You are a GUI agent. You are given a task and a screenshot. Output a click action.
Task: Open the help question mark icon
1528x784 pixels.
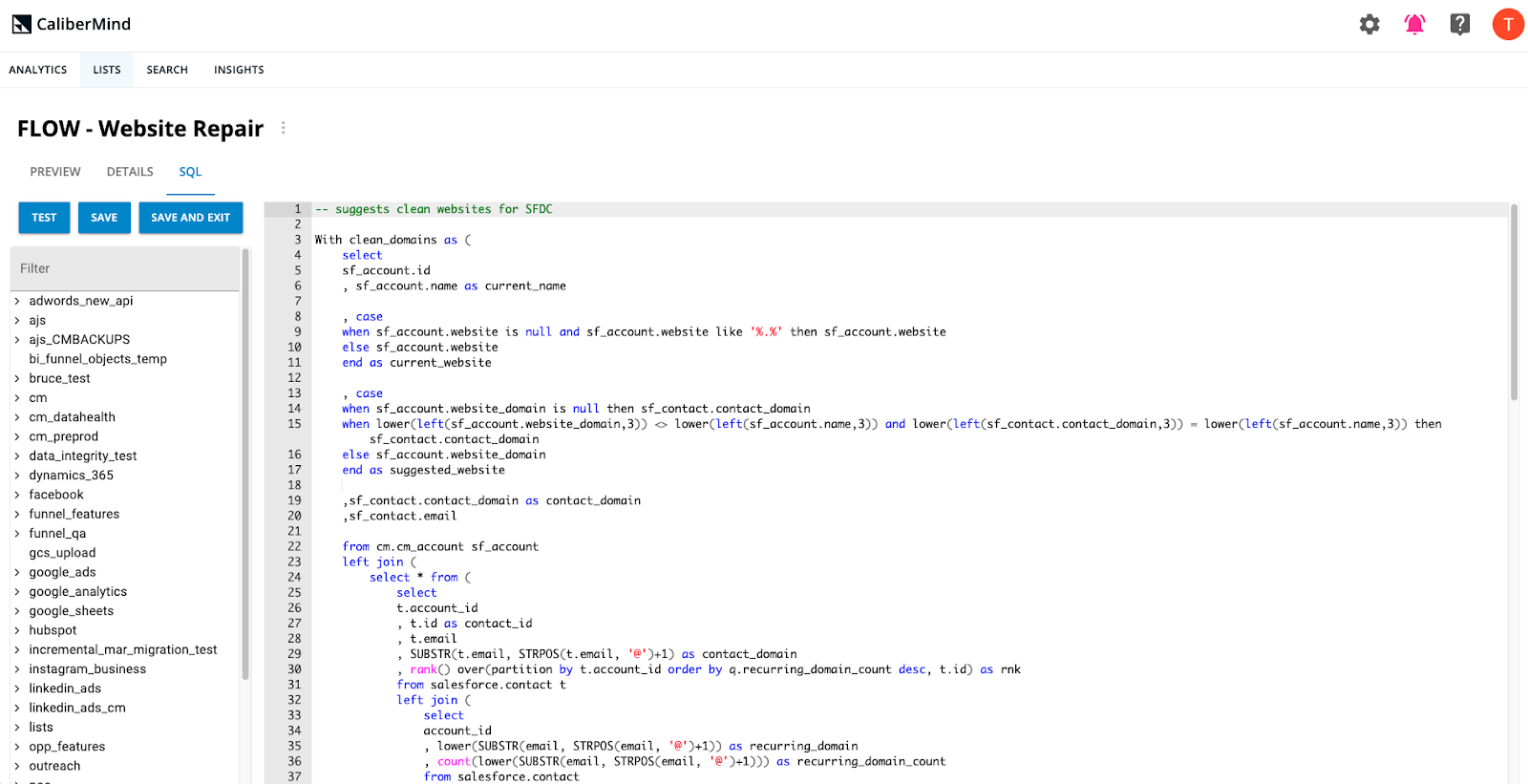tap(1460, 25)
